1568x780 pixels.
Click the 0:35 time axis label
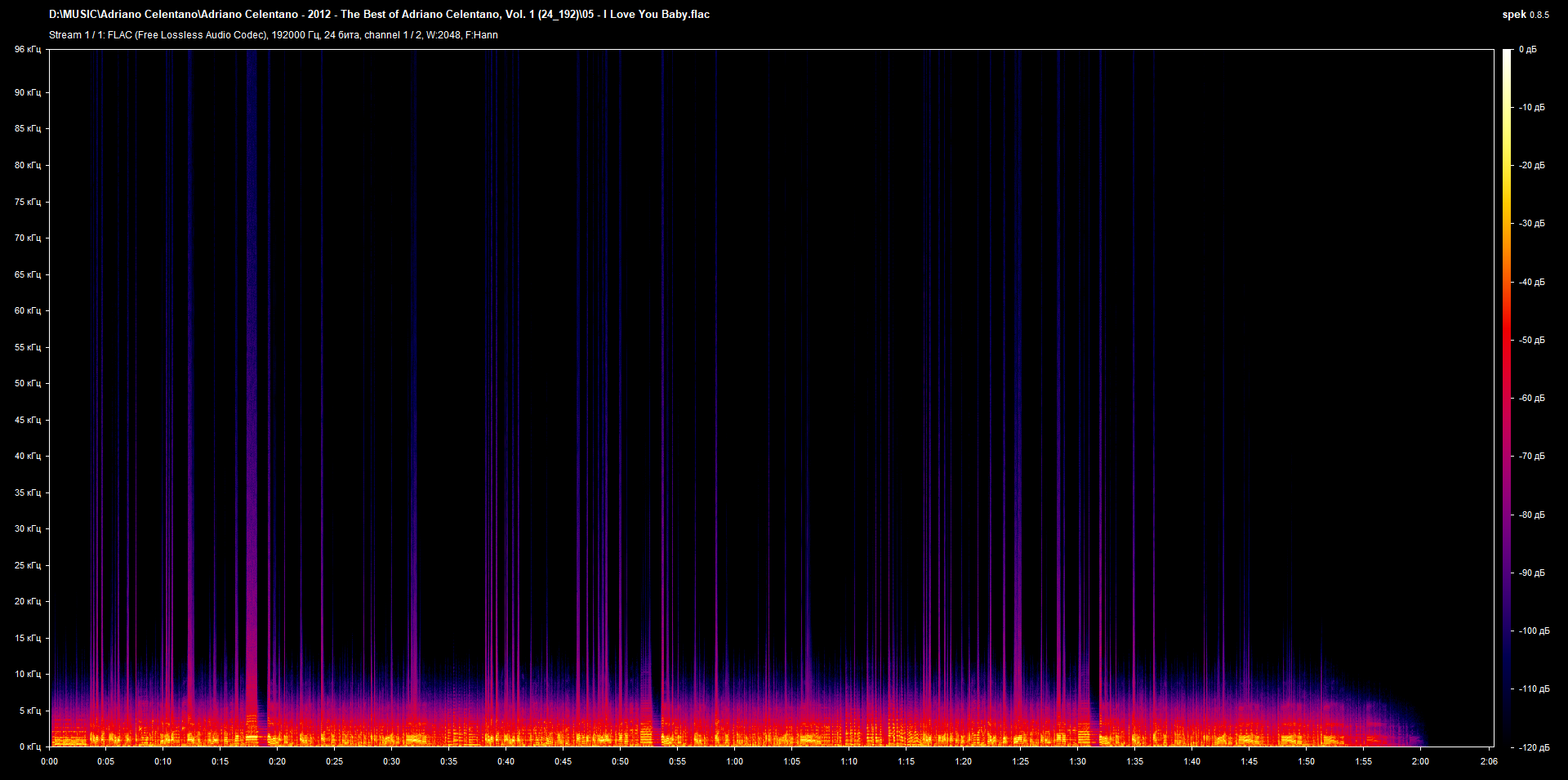449,761
